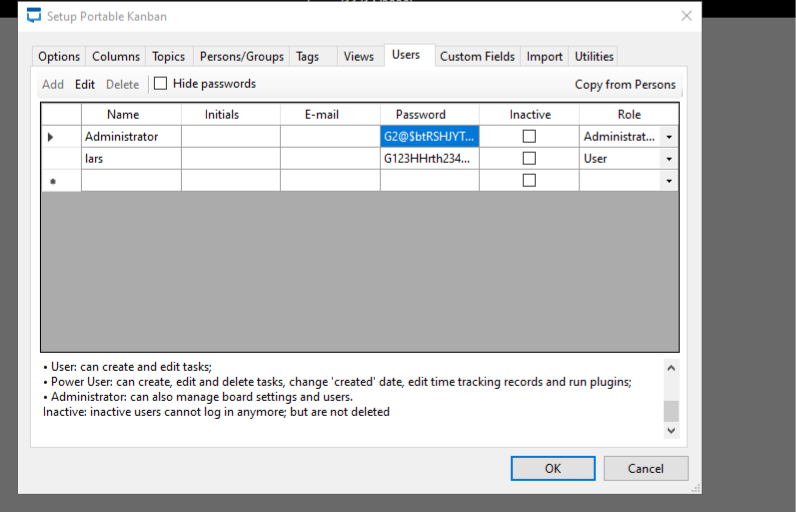This screenshot has width=796, height=512.
Task: Check the Inactive box for lars
Action: point(529,158)
